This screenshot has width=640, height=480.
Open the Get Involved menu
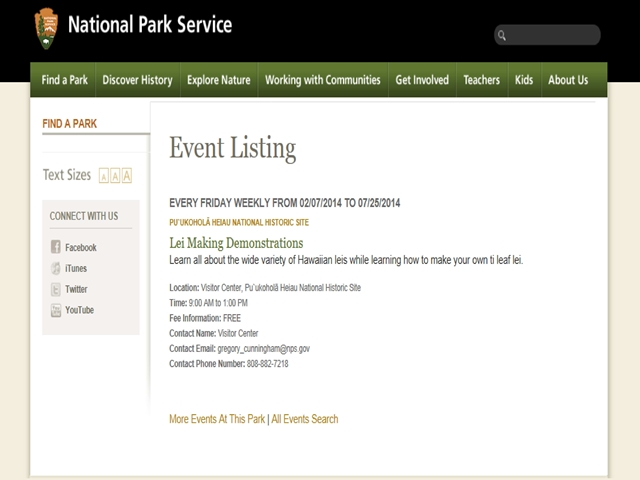422,80
